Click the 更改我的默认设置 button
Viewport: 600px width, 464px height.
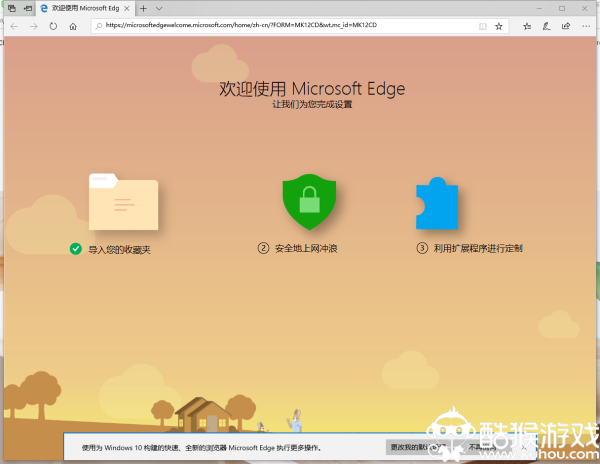pos(418,447)
